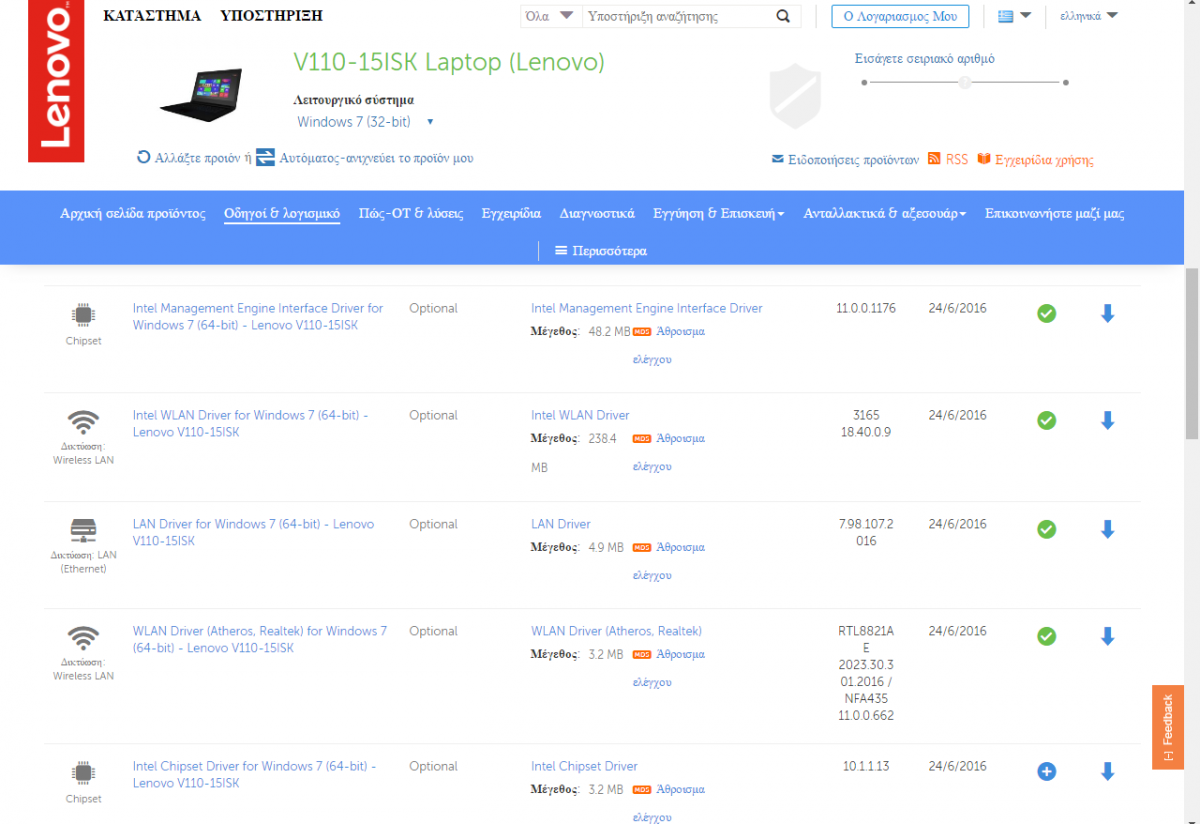Click version text 11.0.0.1176
The width and height of the screenshot is (1200, 824).
tap(866, 308)
